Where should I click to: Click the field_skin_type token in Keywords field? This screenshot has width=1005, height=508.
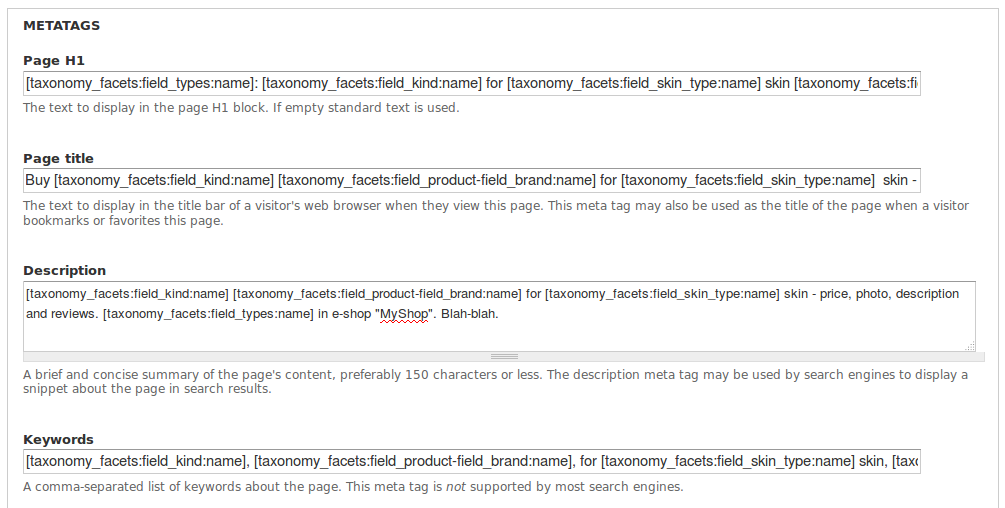727,461
